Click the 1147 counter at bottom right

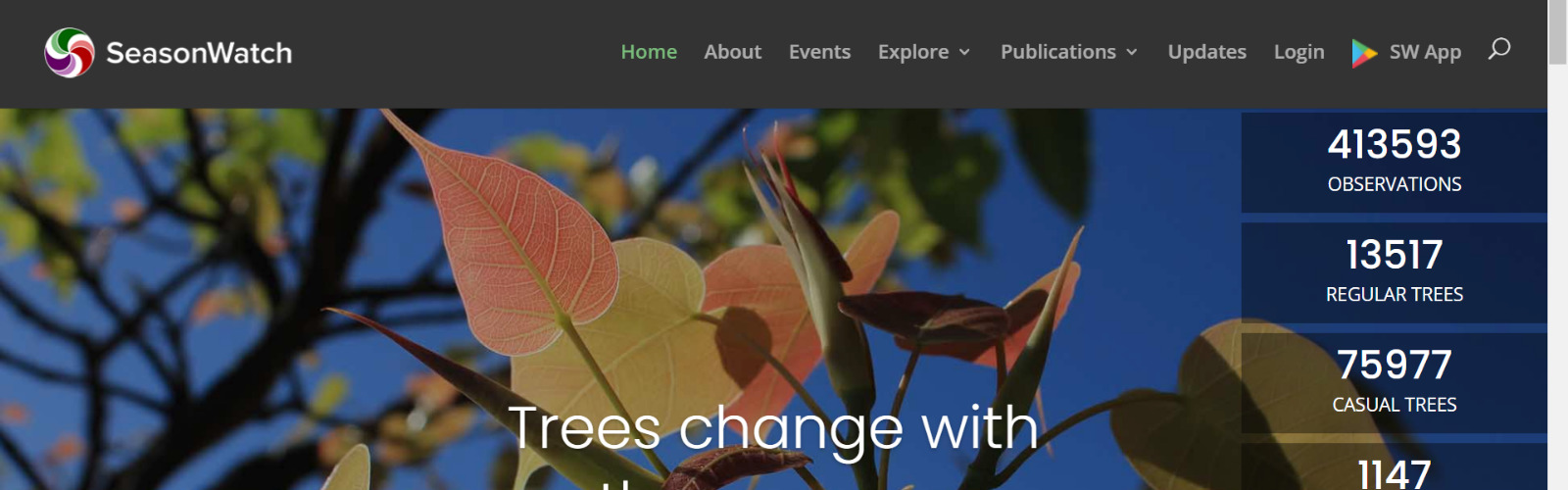click(1394, 466)
